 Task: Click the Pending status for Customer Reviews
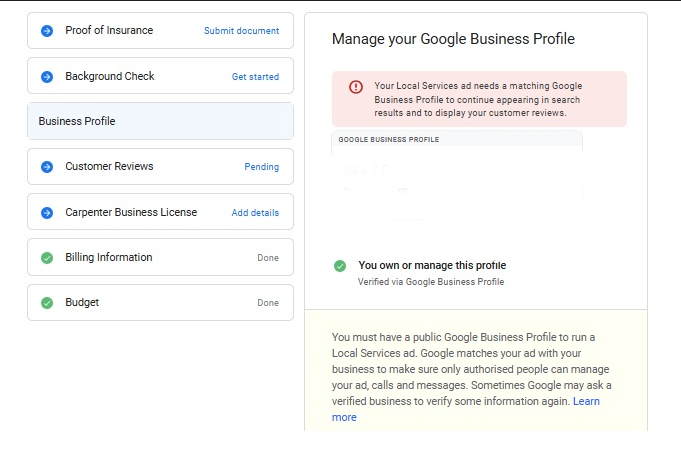tap(261, 167)
